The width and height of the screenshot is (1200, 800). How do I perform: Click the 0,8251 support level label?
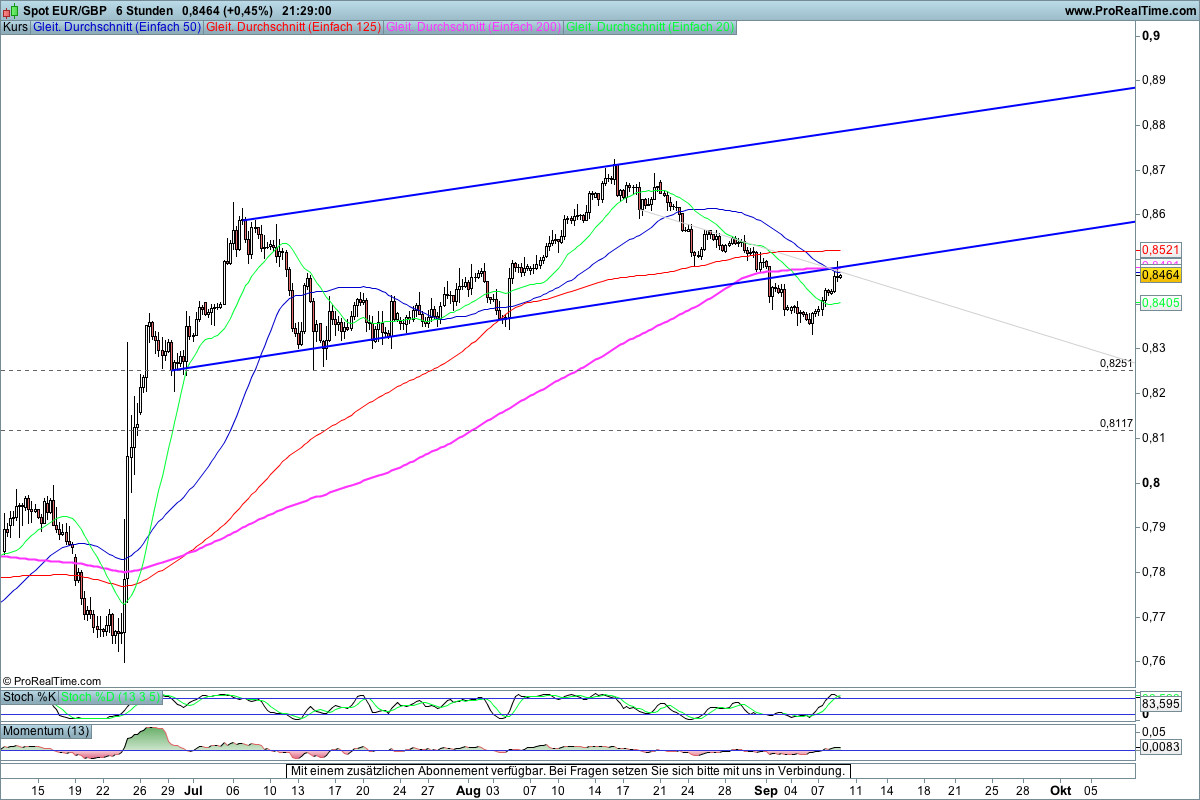(x=1116, y=363)
